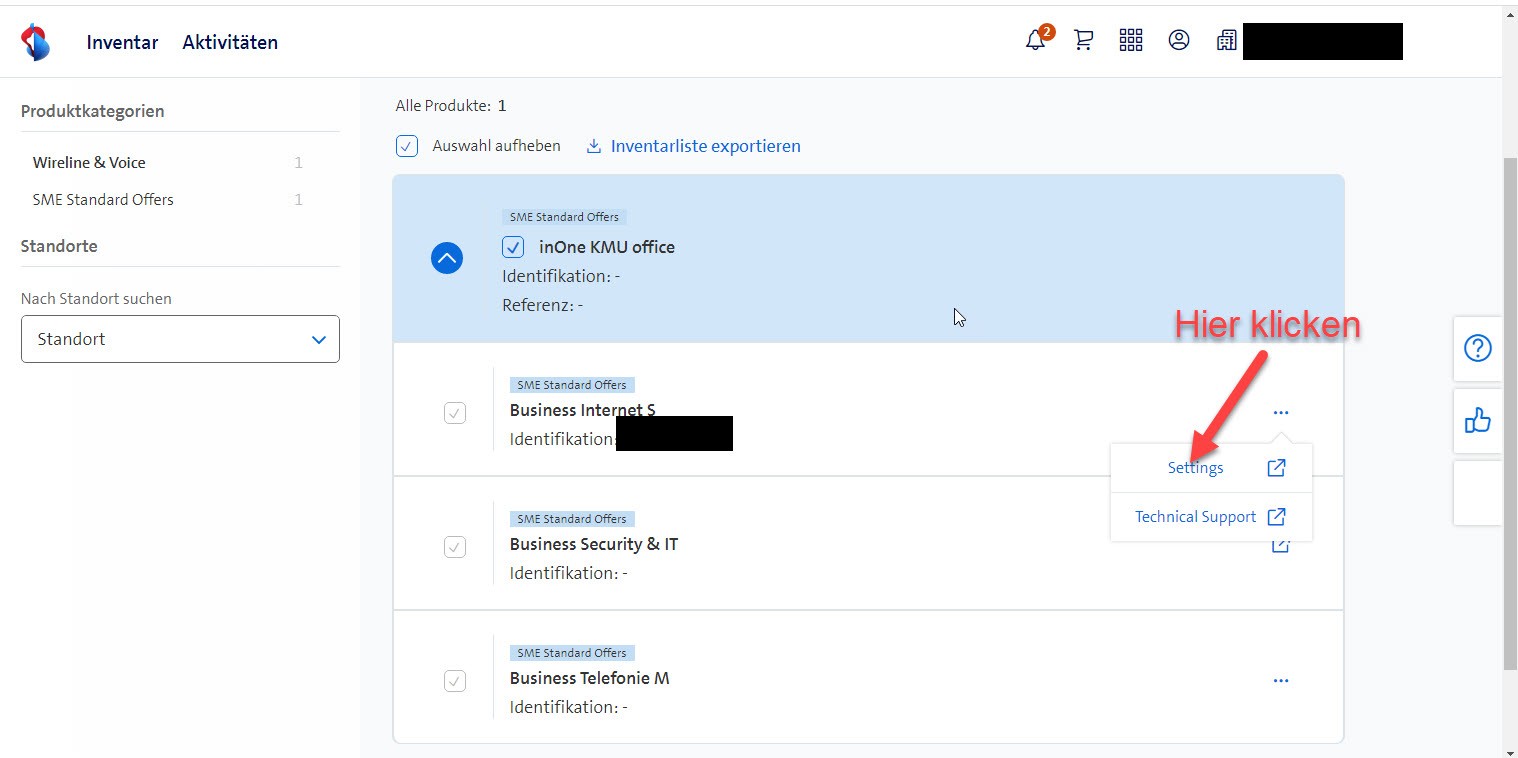Open the apps grid menu
1518x758 pixels.
[x=1131, y=40]
